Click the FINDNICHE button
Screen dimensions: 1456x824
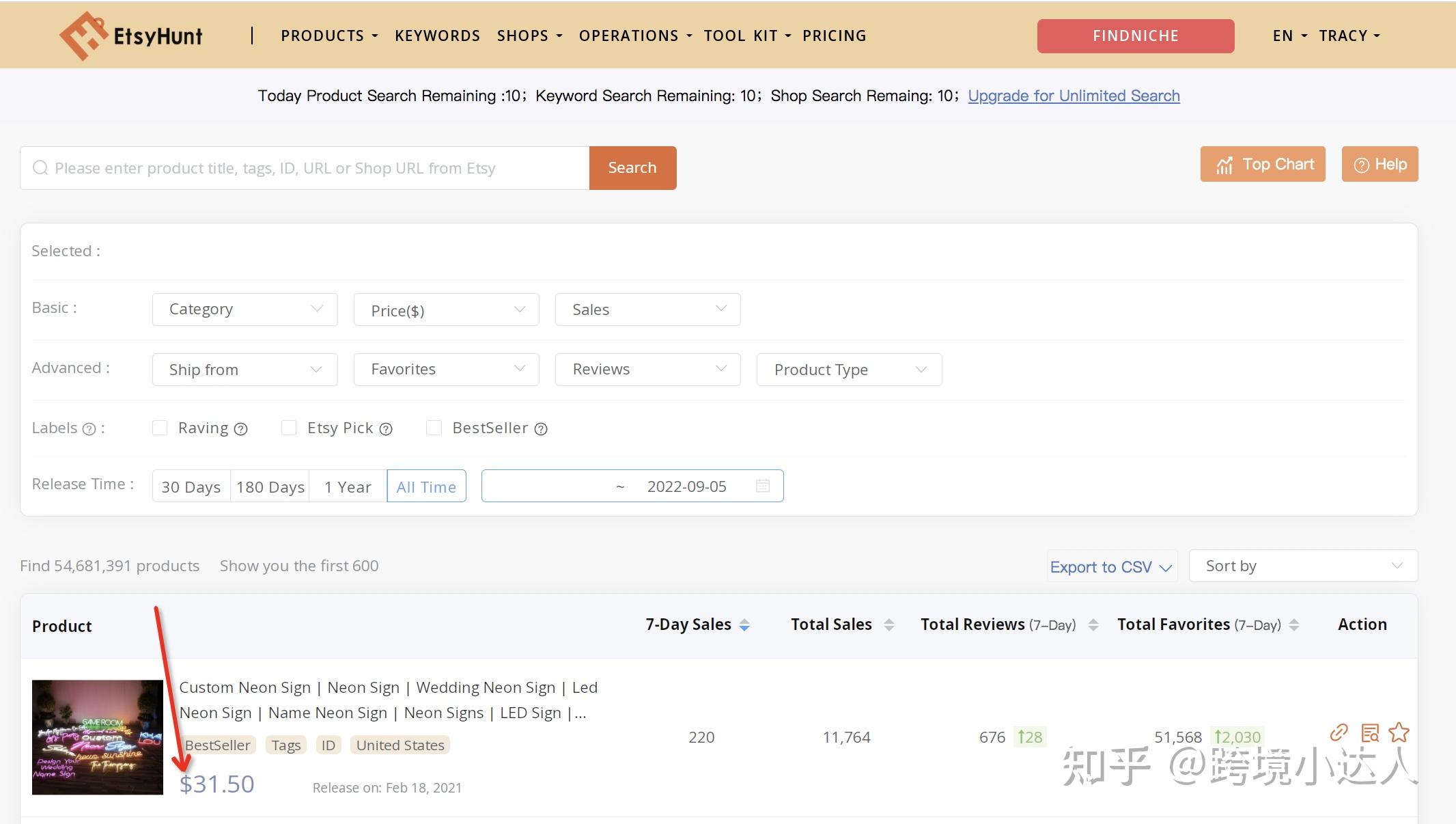tap(1135, 36)
